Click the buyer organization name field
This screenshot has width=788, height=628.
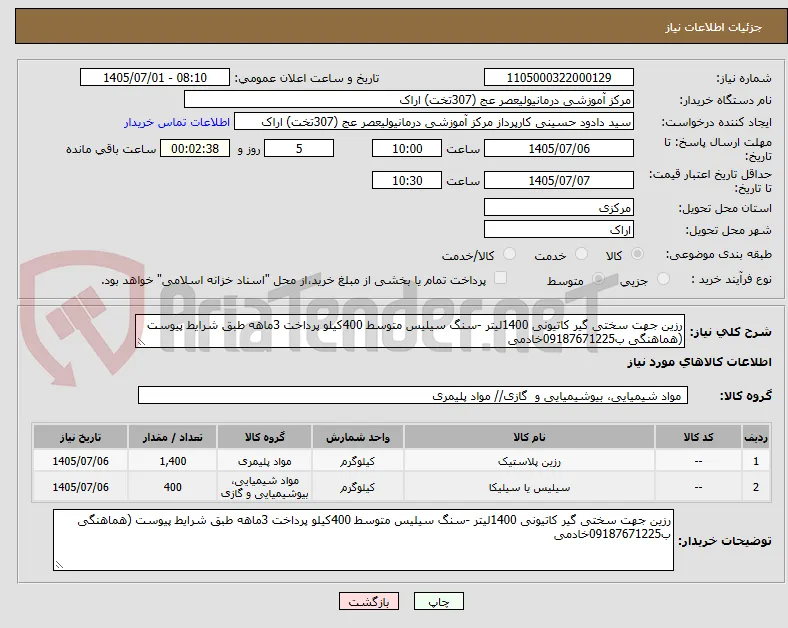[409, 99]
